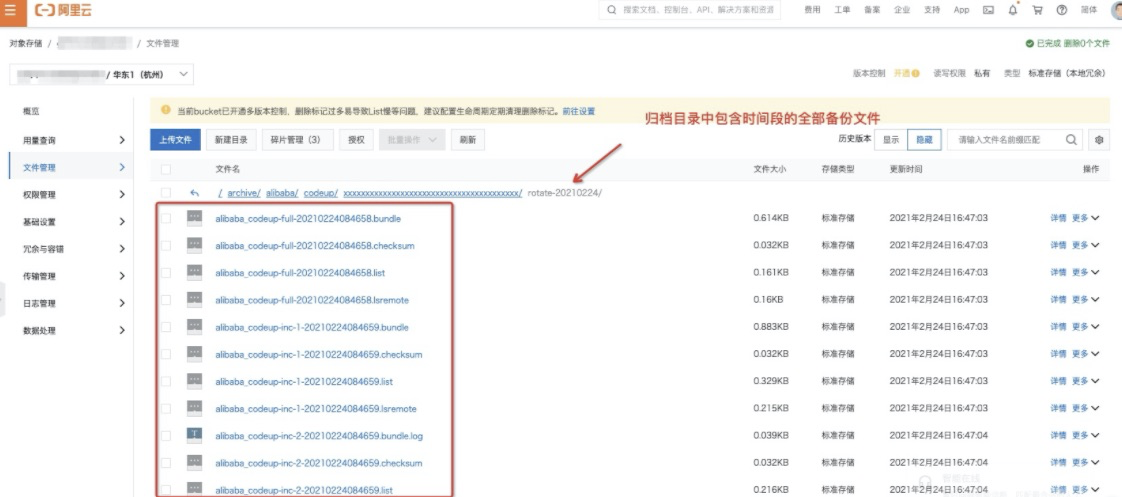
Task: Click file icon for inc-1-20210224084659.bundle
Action: pos(194,326)
